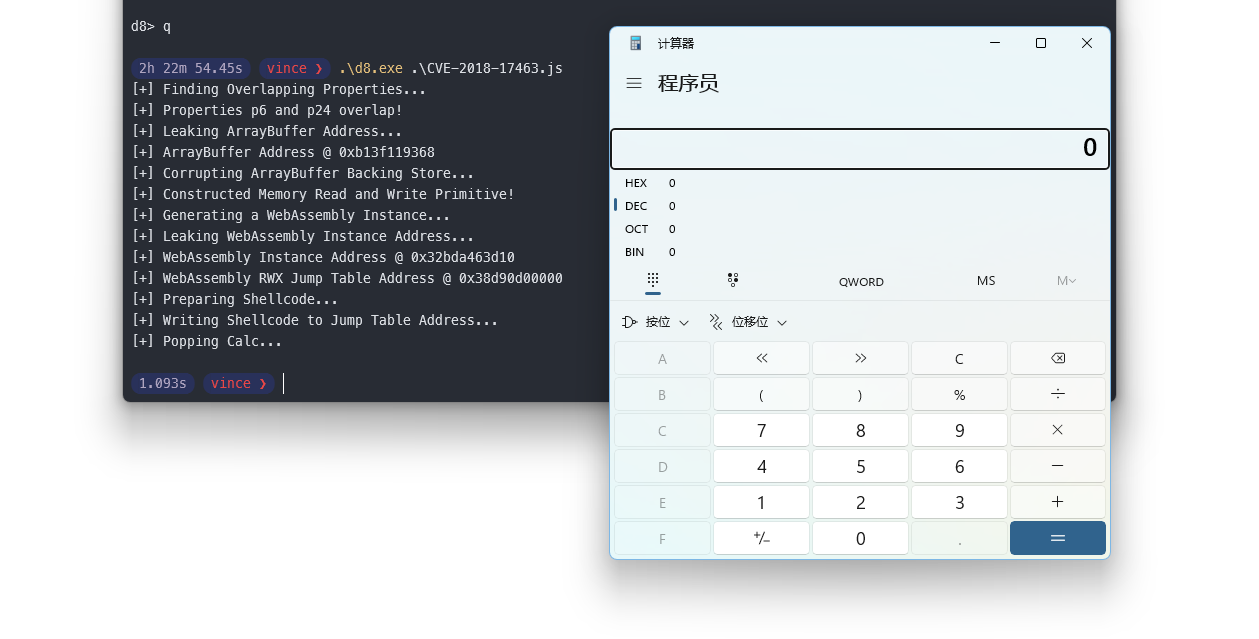
Task: Open the 按位 bitwise dropdown
Action: coord(656,322)
